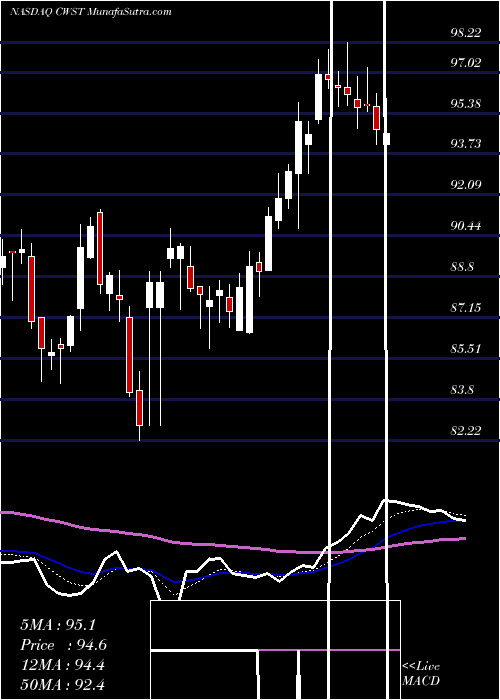Image resolution: width=500 pixels, height=700 pixels.
Task: Select the 82.22 price level label
Action: tap(467, 431)
